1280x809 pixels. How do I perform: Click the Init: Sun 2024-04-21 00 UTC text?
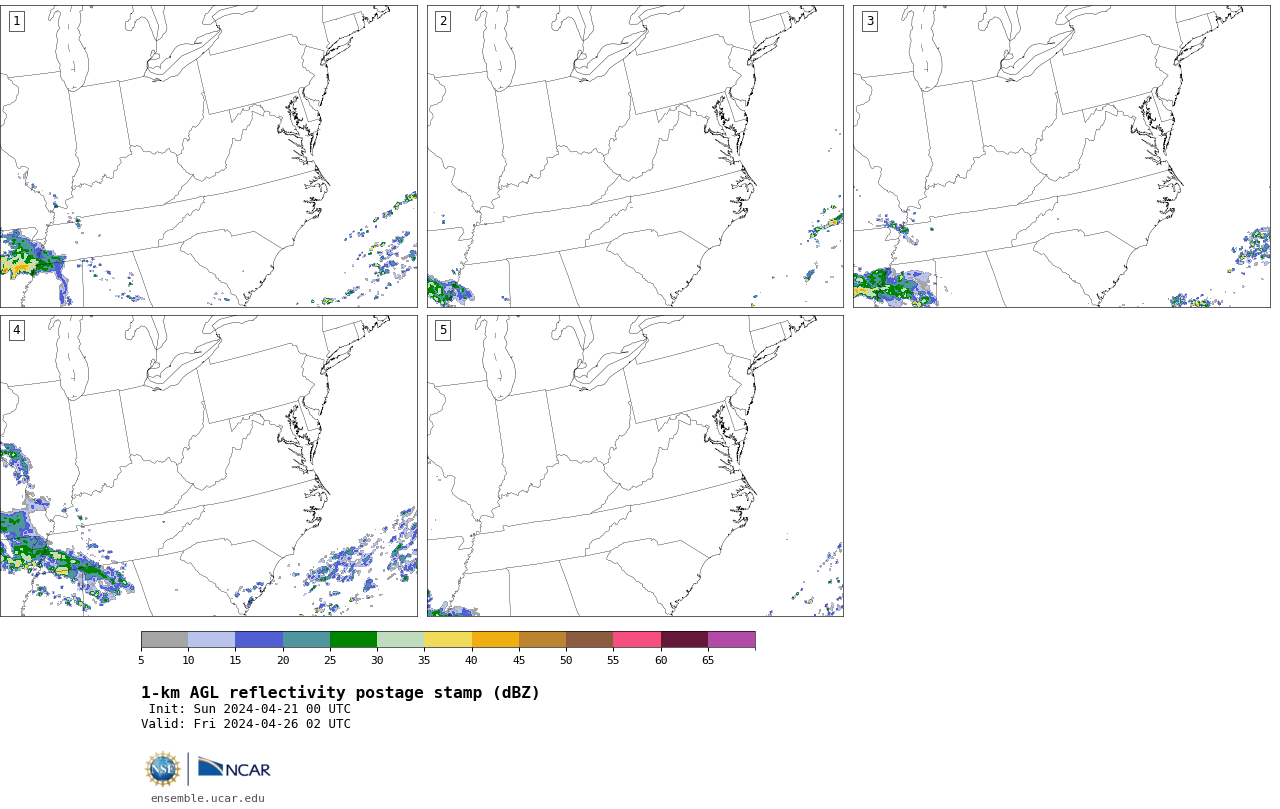[x=250, y=709]
